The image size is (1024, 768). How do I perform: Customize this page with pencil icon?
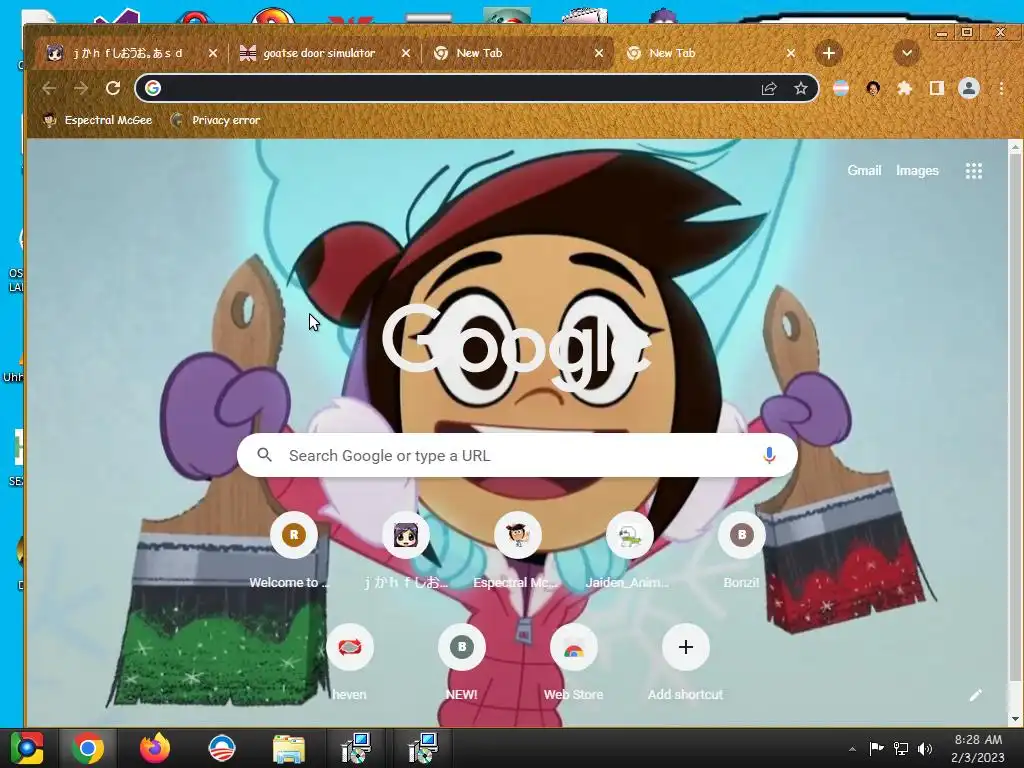[x=976, y=695]
